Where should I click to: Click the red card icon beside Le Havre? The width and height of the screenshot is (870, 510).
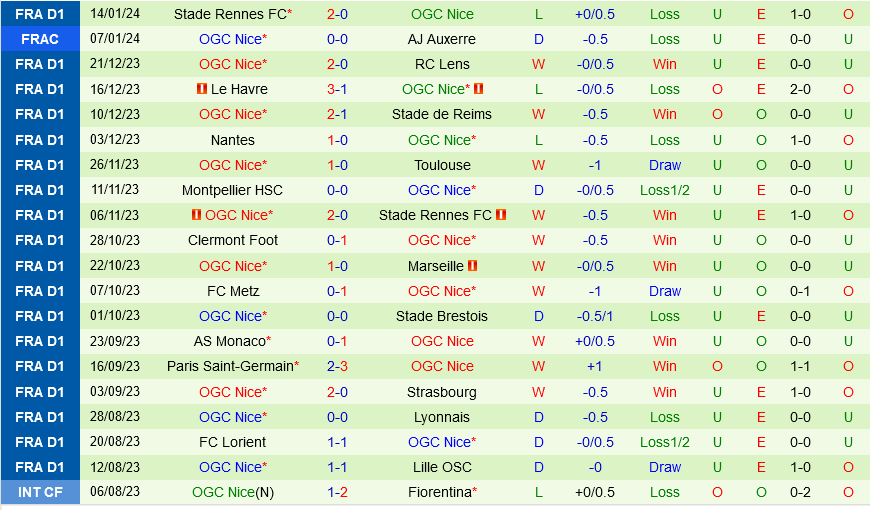(202, 89)
